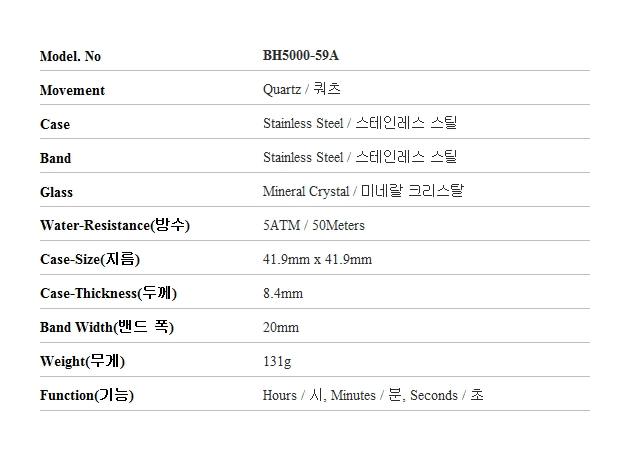Click the Band row label

(x=55, y=158)
